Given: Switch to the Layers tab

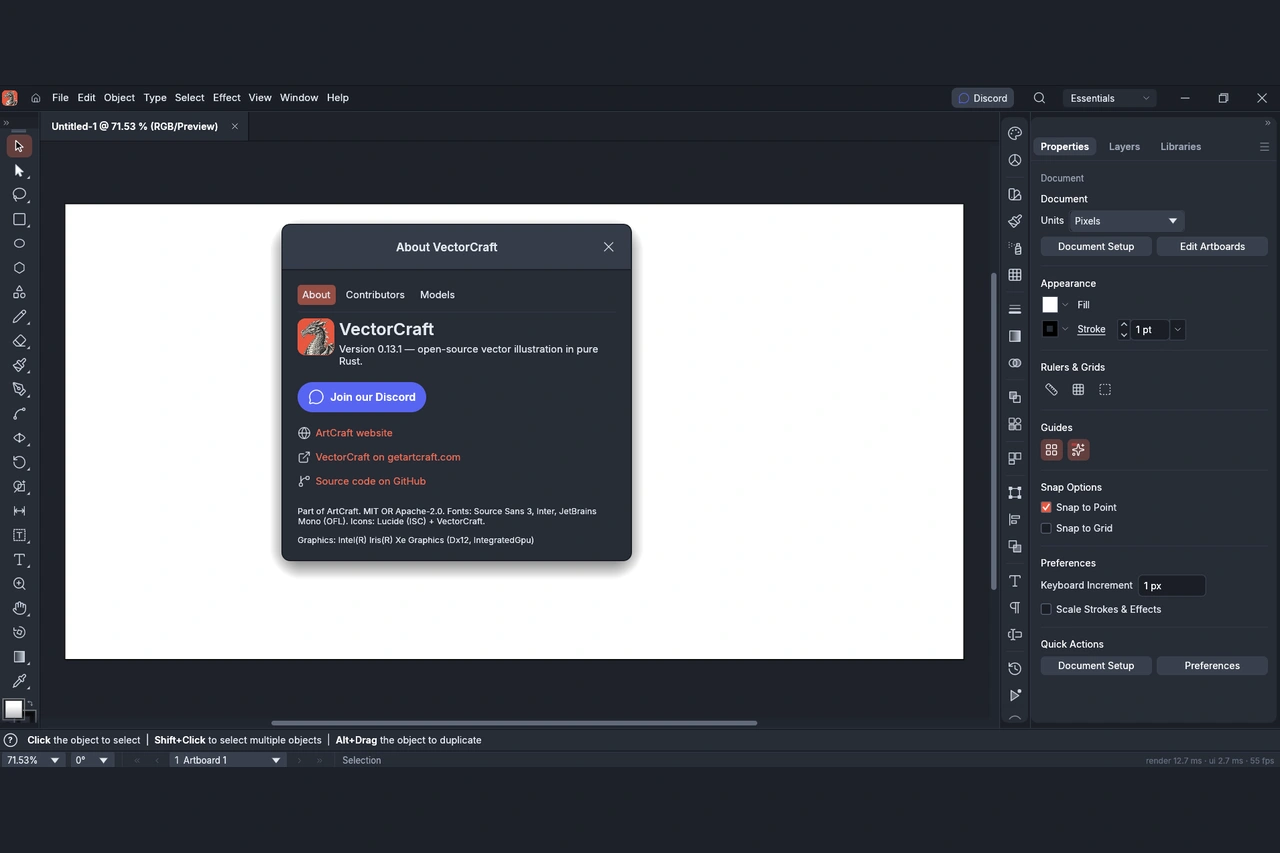Looking at the screenshot, I should point(1124,147).
